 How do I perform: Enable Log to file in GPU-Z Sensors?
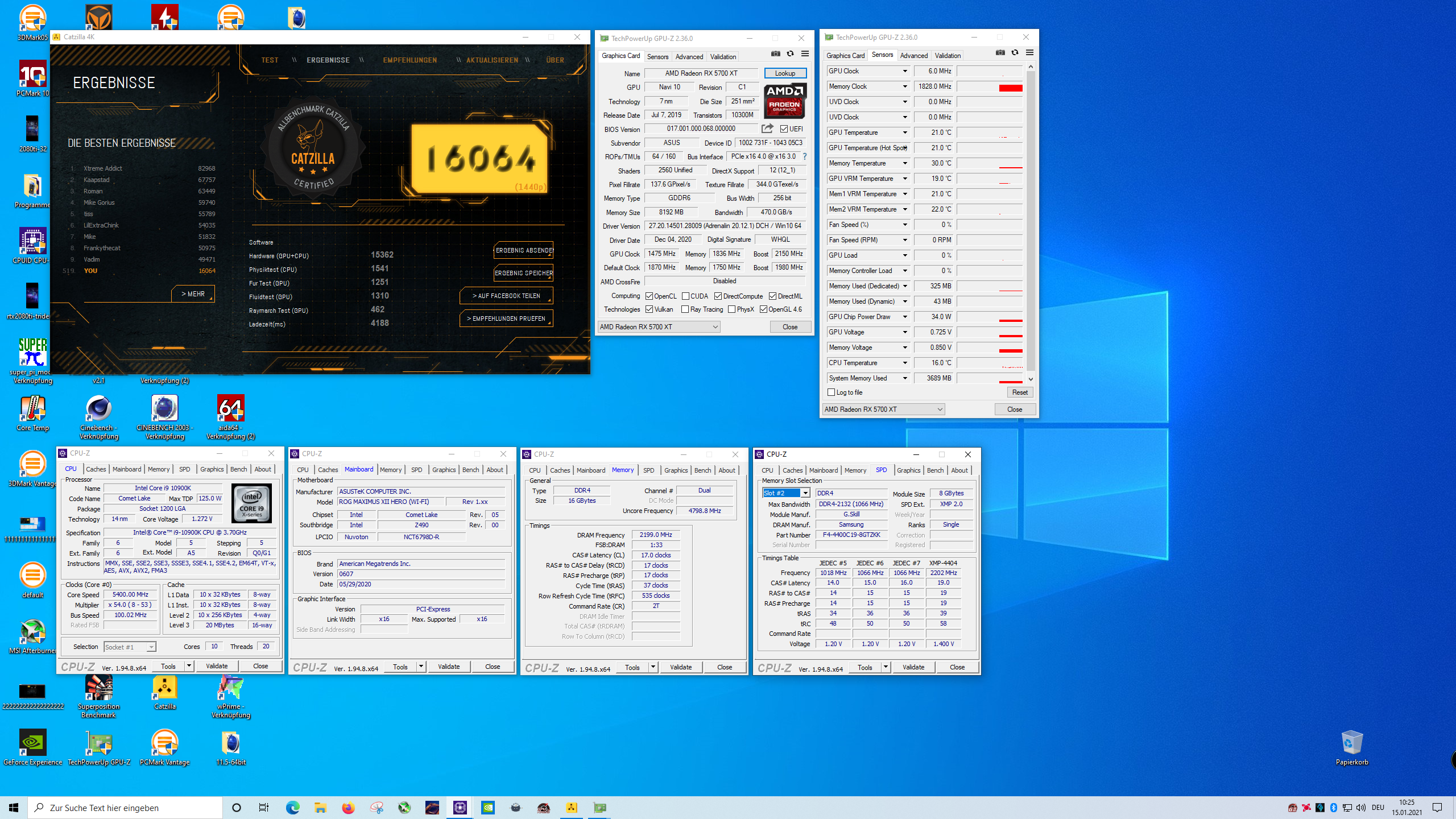(x=831, y=392)
